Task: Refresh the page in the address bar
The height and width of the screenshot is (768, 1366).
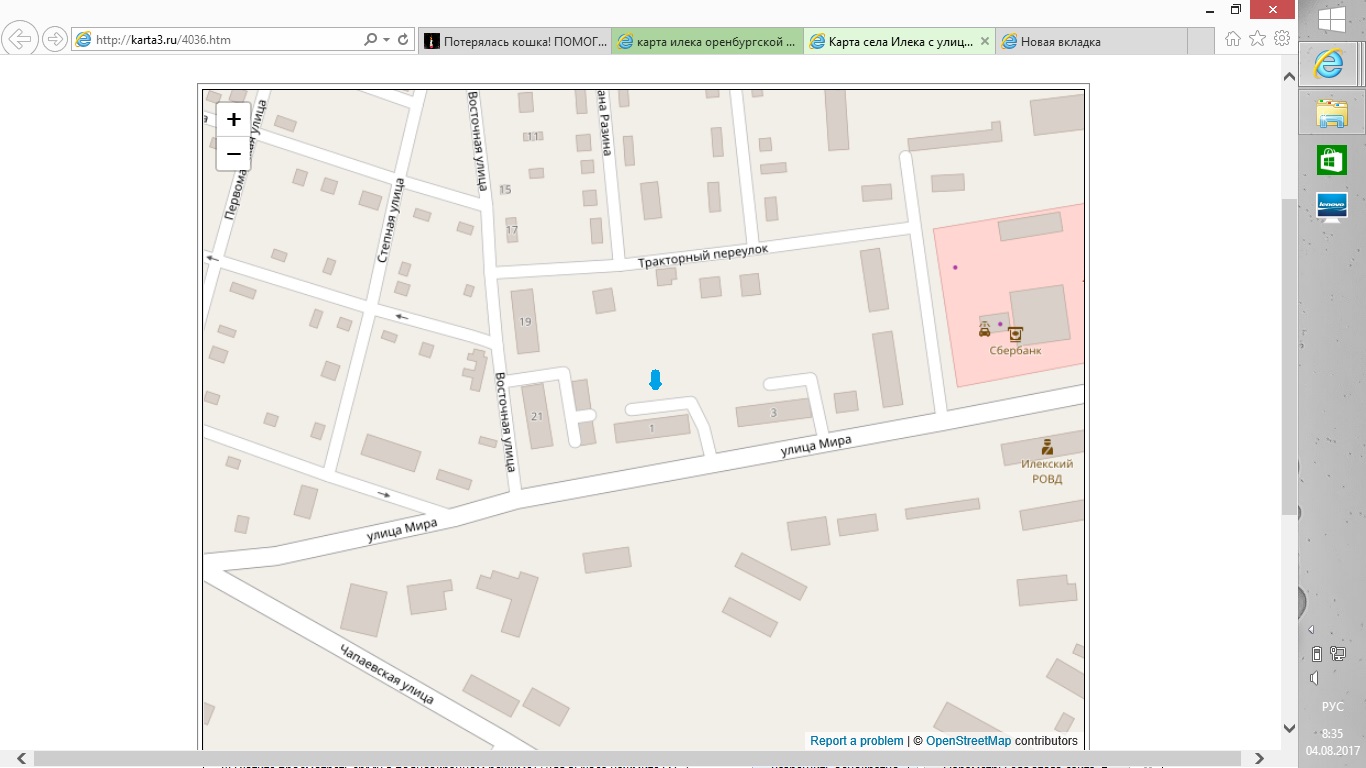Action: coord(403,40)
